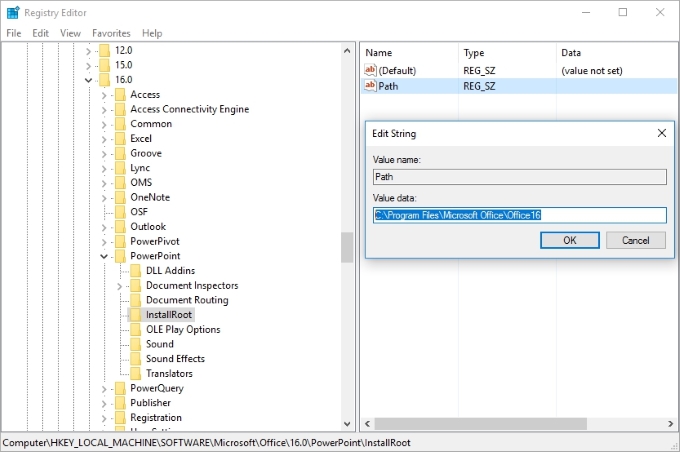Open the File menu
This screenshot has width=680, height=452.
(x=14, y=33)
